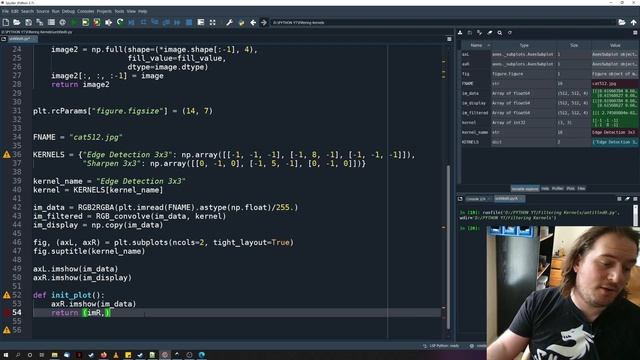640x360 pixels.
Task: Open the Windows Start menu
Action: (6, 355)
